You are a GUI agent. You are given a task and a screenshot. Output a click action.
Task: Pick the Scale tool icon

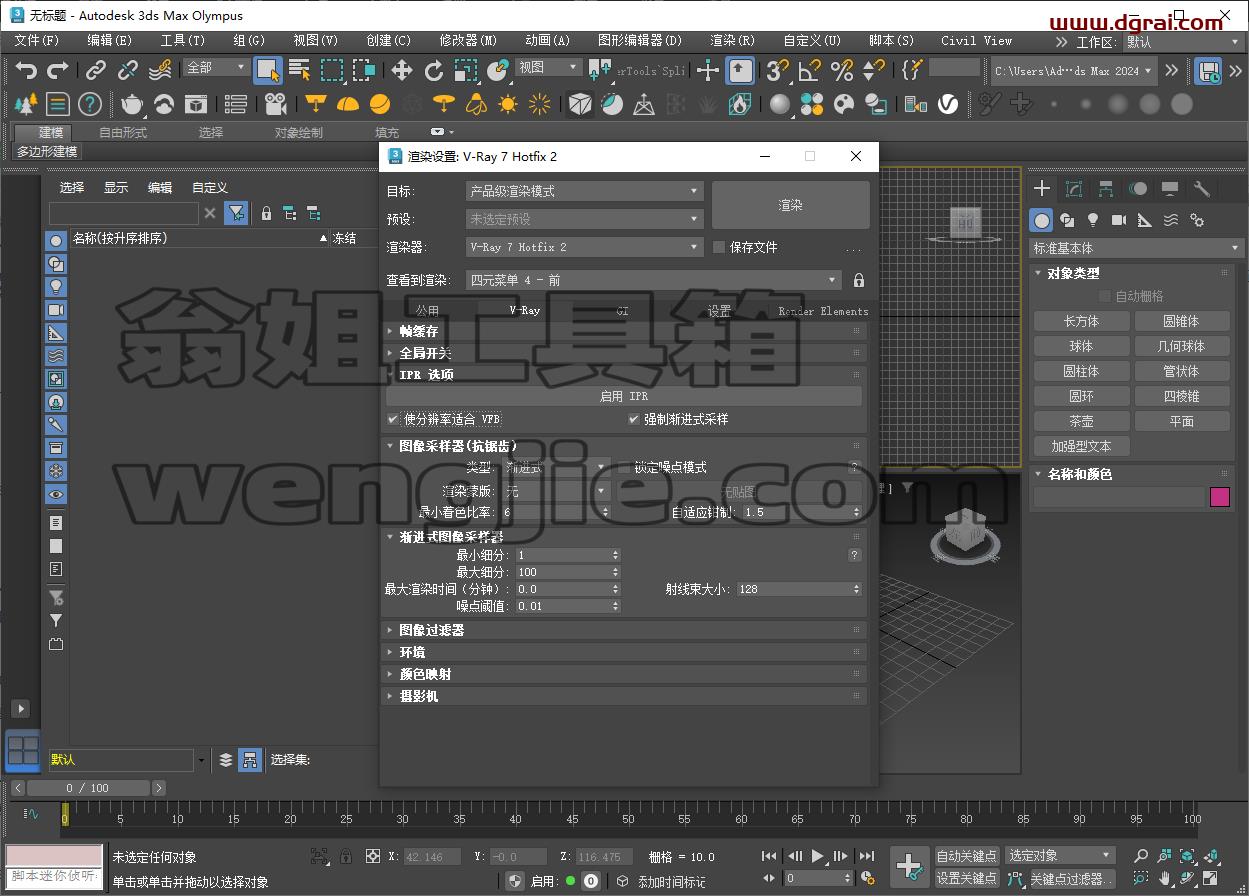pos(466,70)
